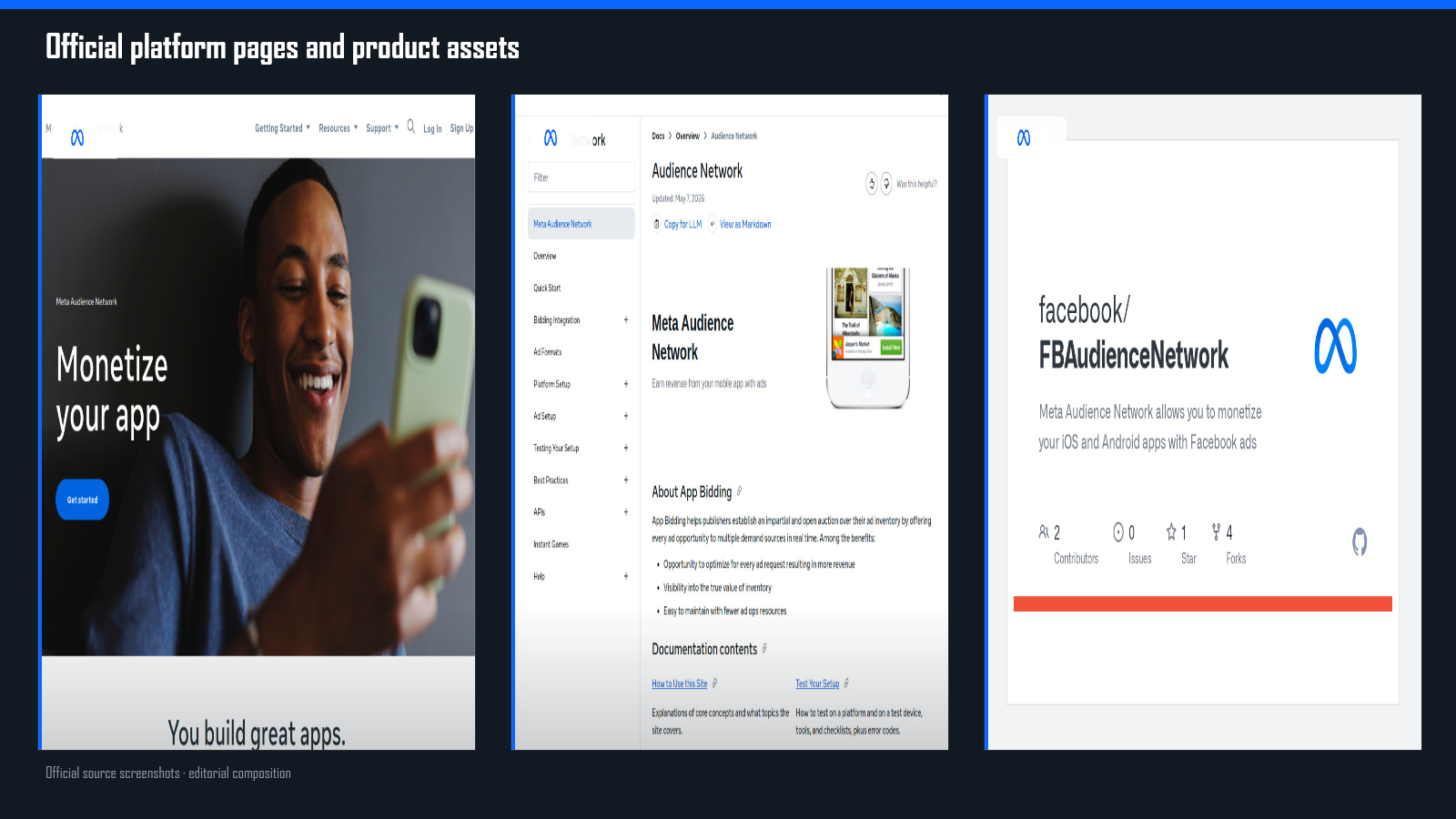Viewport: 1456px width, 819px height.
Task: Click the Filter input field in the docs sidebar
Action: 581,177
